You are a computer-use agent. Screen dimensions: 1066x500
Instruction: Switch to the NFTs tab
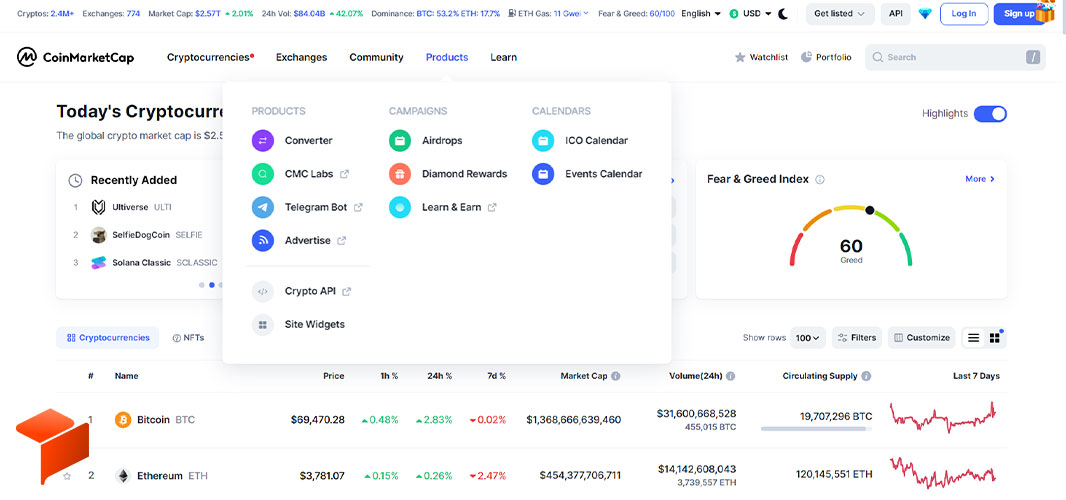[x=188, y=338]
